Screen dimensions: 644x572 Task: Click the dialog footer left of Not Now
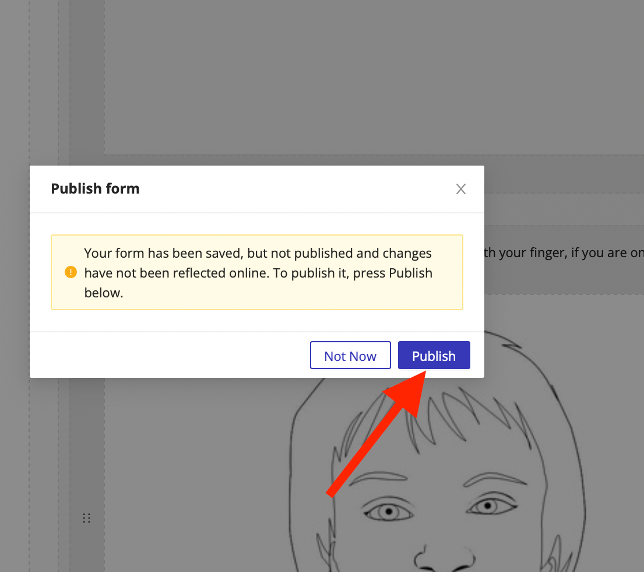170,356
